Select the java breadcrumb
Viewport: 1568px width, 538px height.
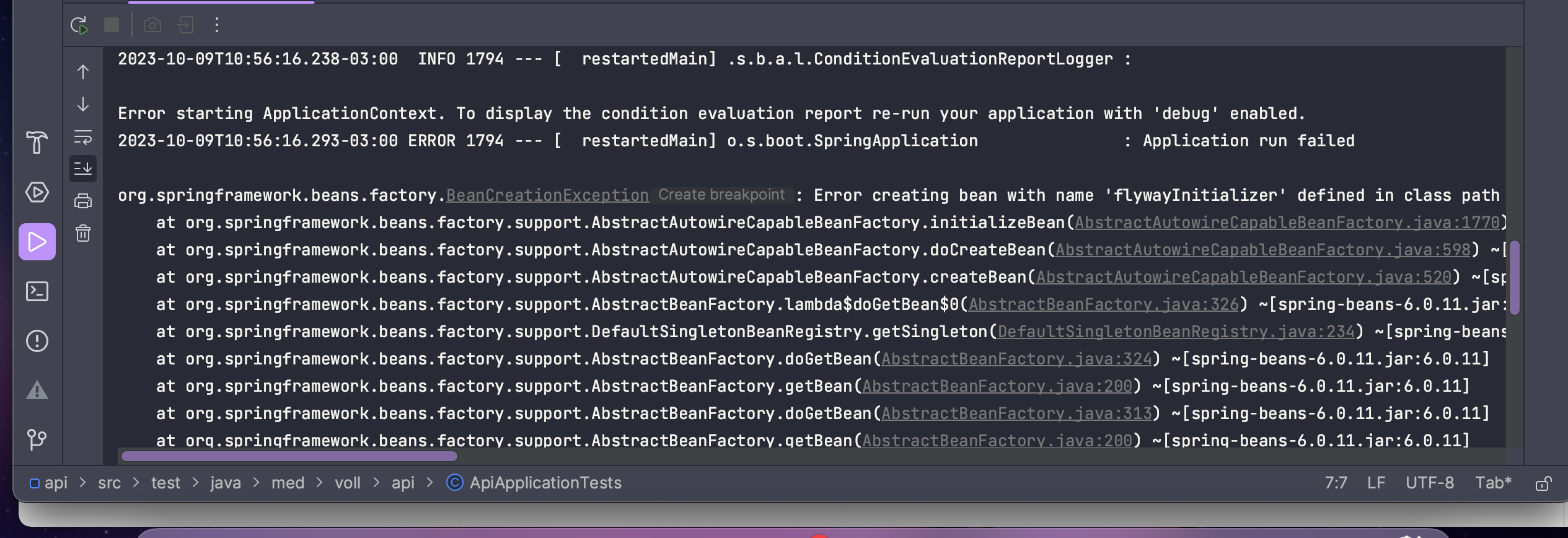pyautogui.click(x=225, y=483)
